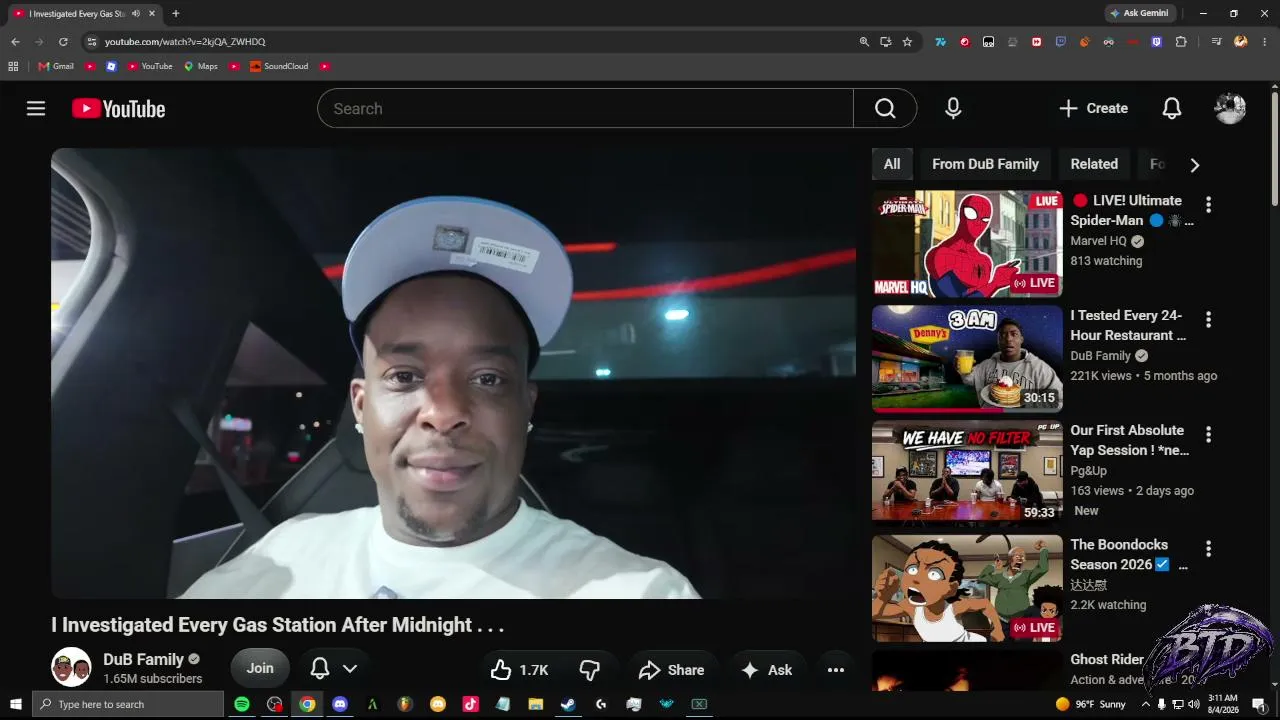This screenshot has width=1280, height=720.
Task: Open the 3 AM Denny's restaurant video thumbnail
Action: pos(967,359)
